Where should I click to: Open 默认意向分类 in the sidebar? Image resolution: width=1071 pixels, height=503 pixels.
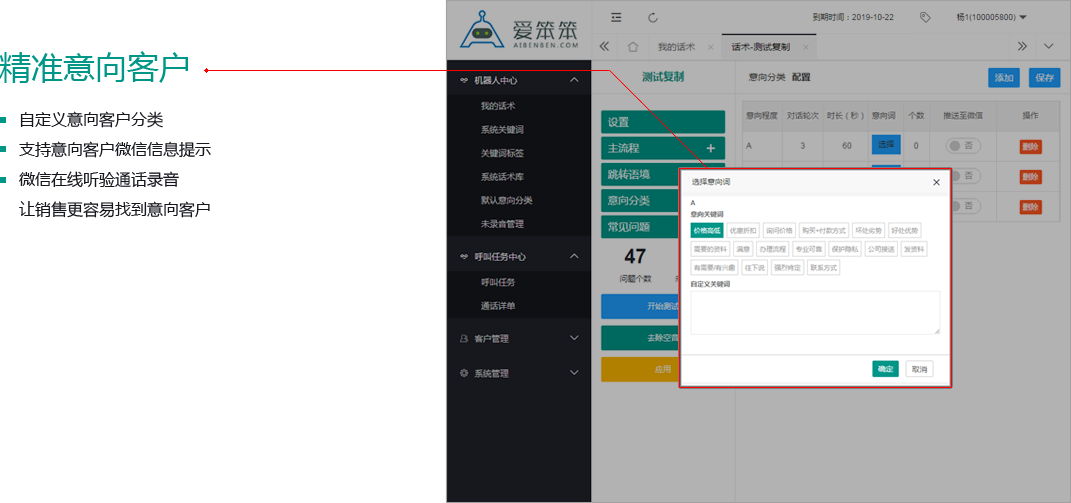click(506, 200)
